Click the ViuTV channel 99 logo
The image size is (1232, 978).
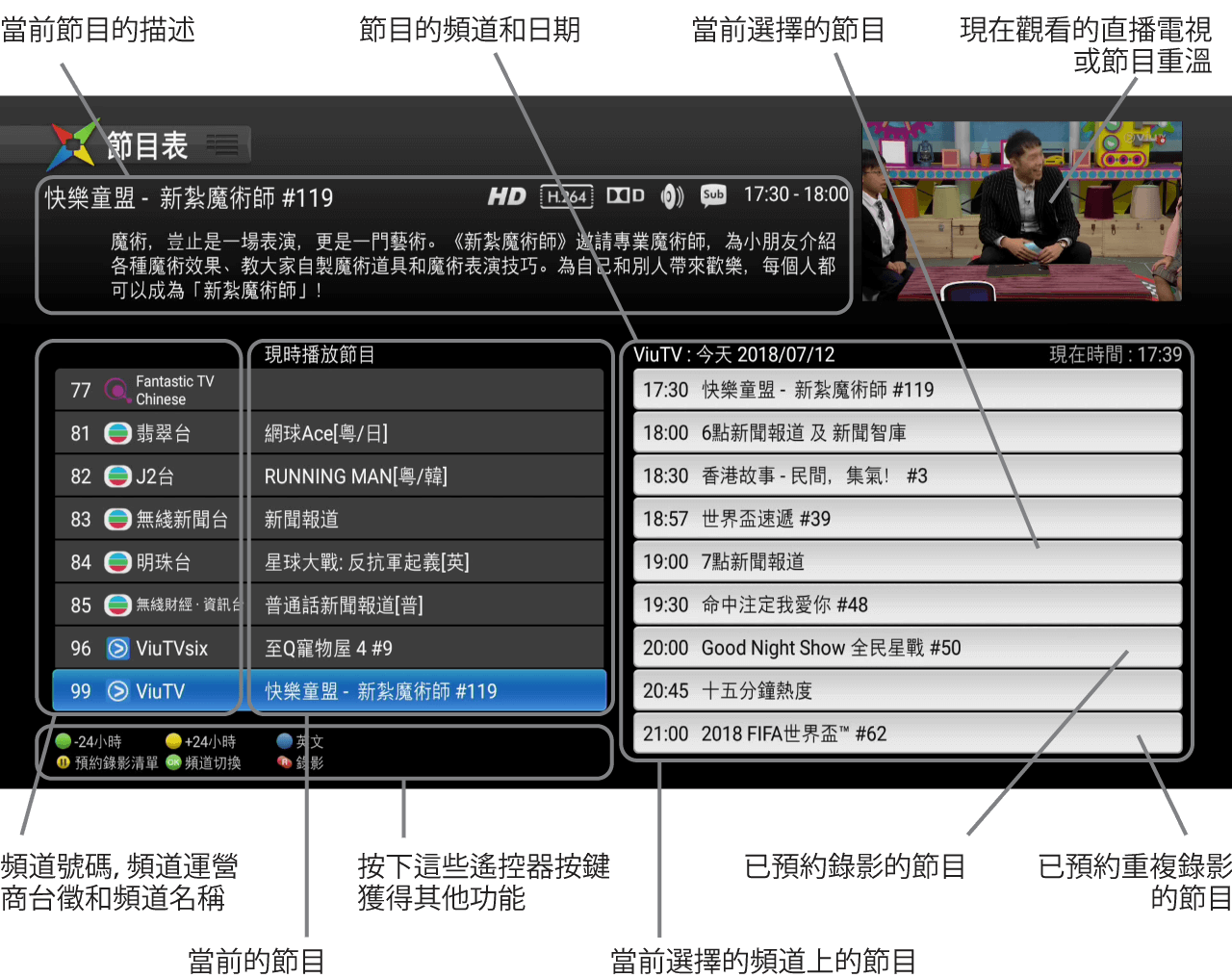pyautogui.click(x=117, y=691)
